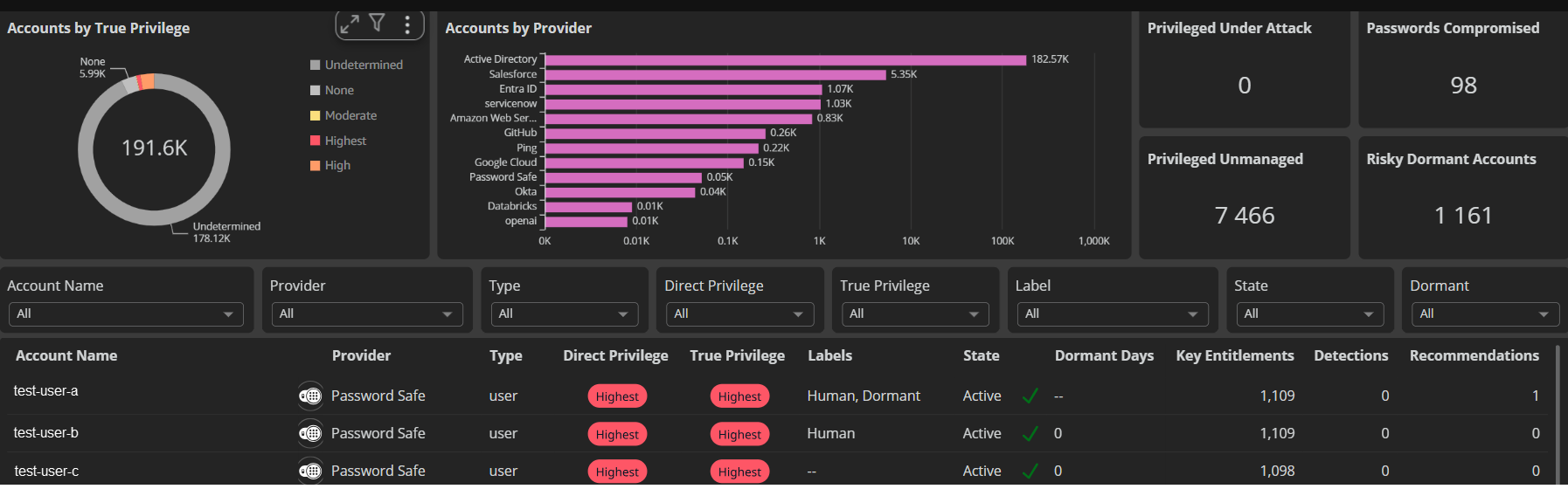
Task: Open the Provider filter dropdown
Action: coord(367,313)
